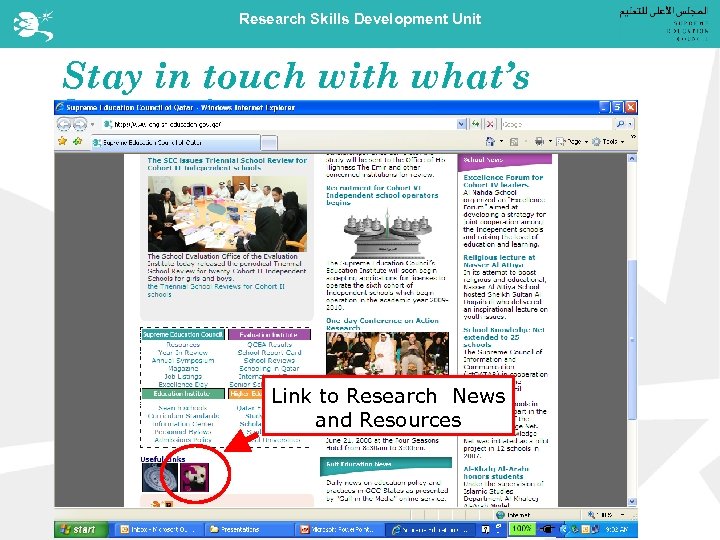This screenshot has width=720, height=540.
Task: Click the Add to Favorites icon
Action: click(x=78, y=141)
